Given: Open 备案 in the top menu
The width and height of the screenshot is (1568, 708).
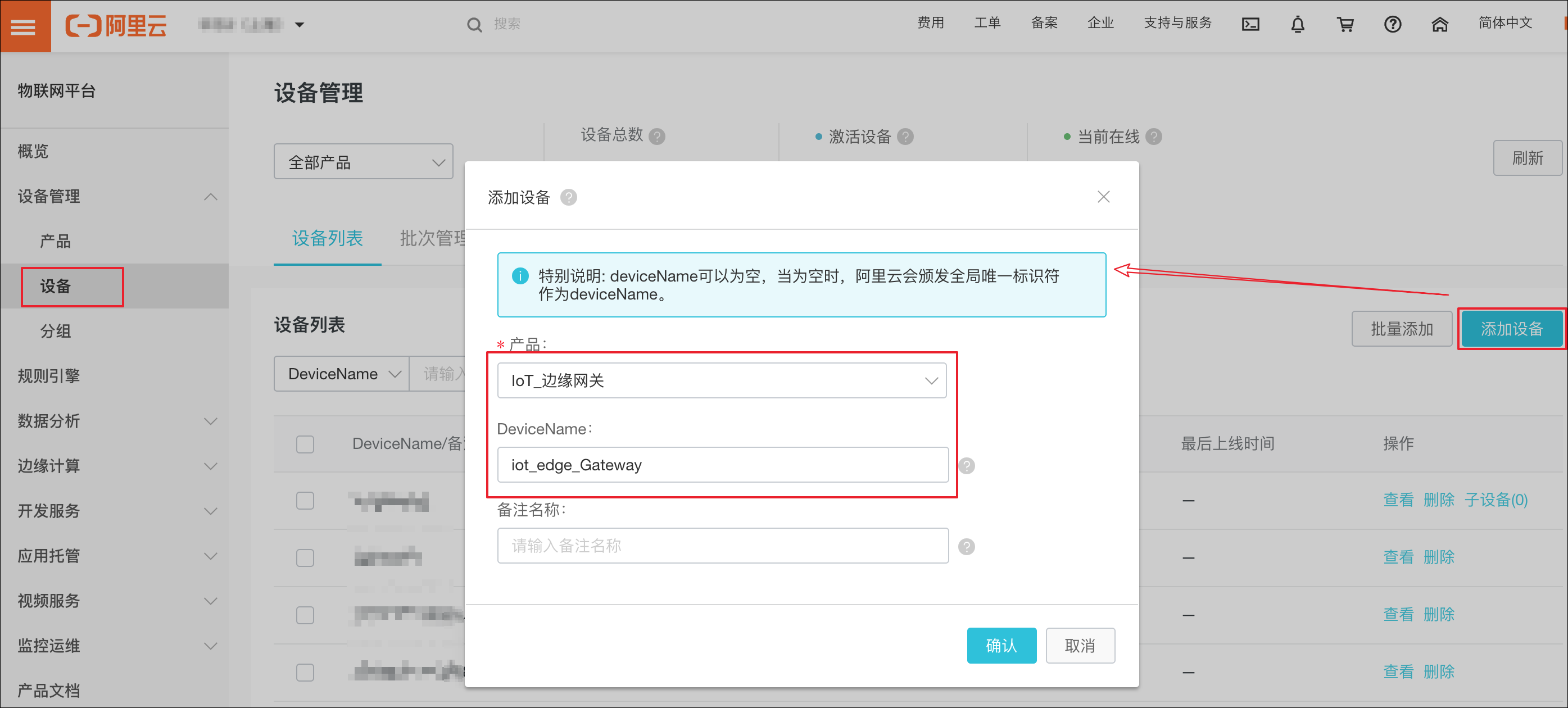Looking at the screenshot, I should (1044, 23).
